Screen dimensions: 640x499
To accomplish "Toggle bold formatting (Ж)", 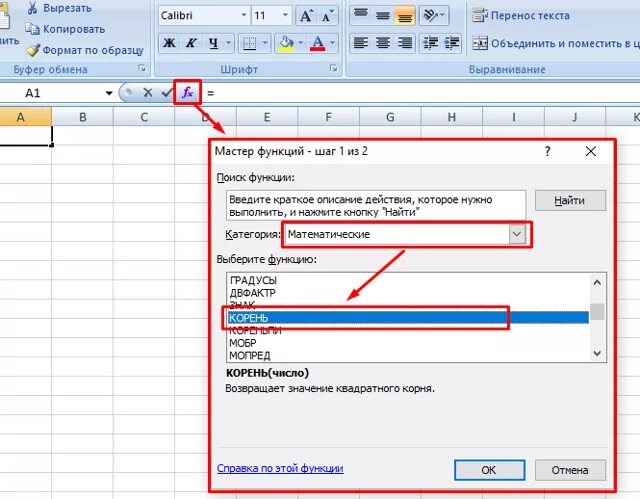I will tap(169, 43).
